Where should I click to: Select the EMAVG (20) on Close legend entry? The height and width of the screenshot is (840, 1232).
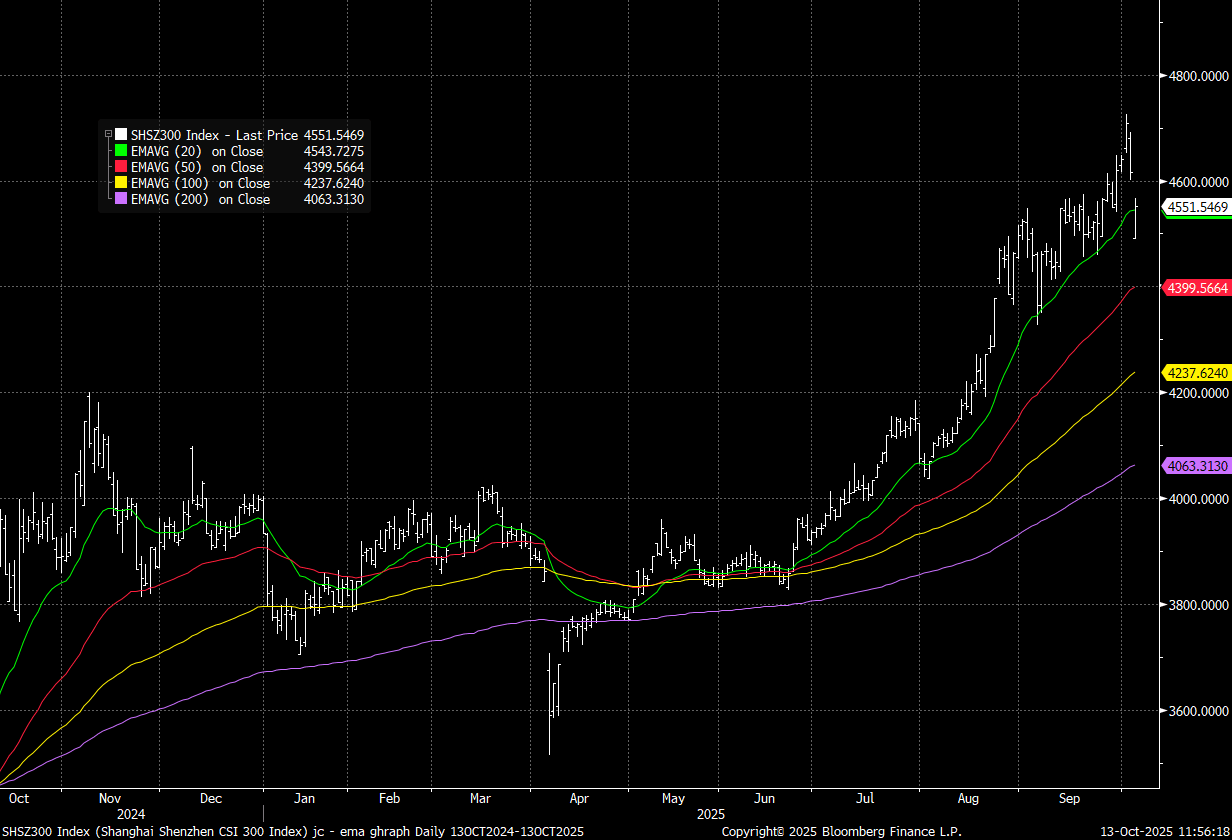click(x=197, y=151)
